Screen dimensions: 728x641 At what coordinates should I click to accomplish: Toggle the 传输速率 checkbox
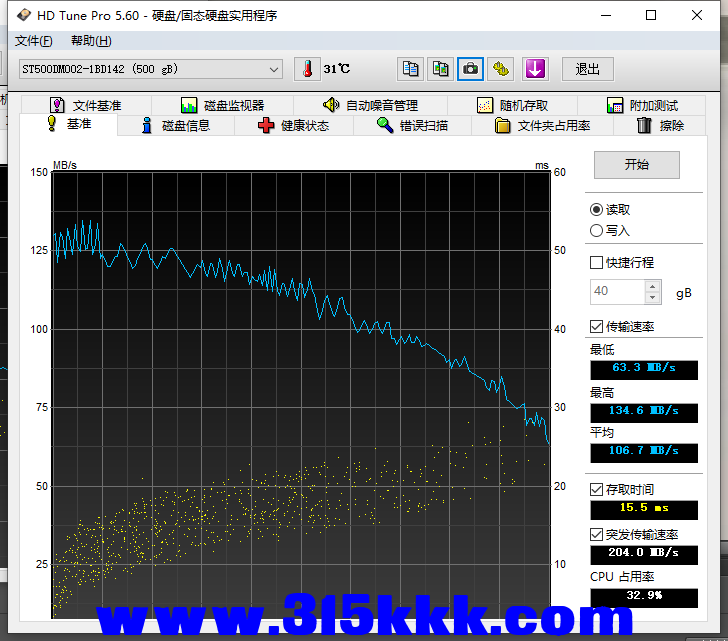[597, 327]
